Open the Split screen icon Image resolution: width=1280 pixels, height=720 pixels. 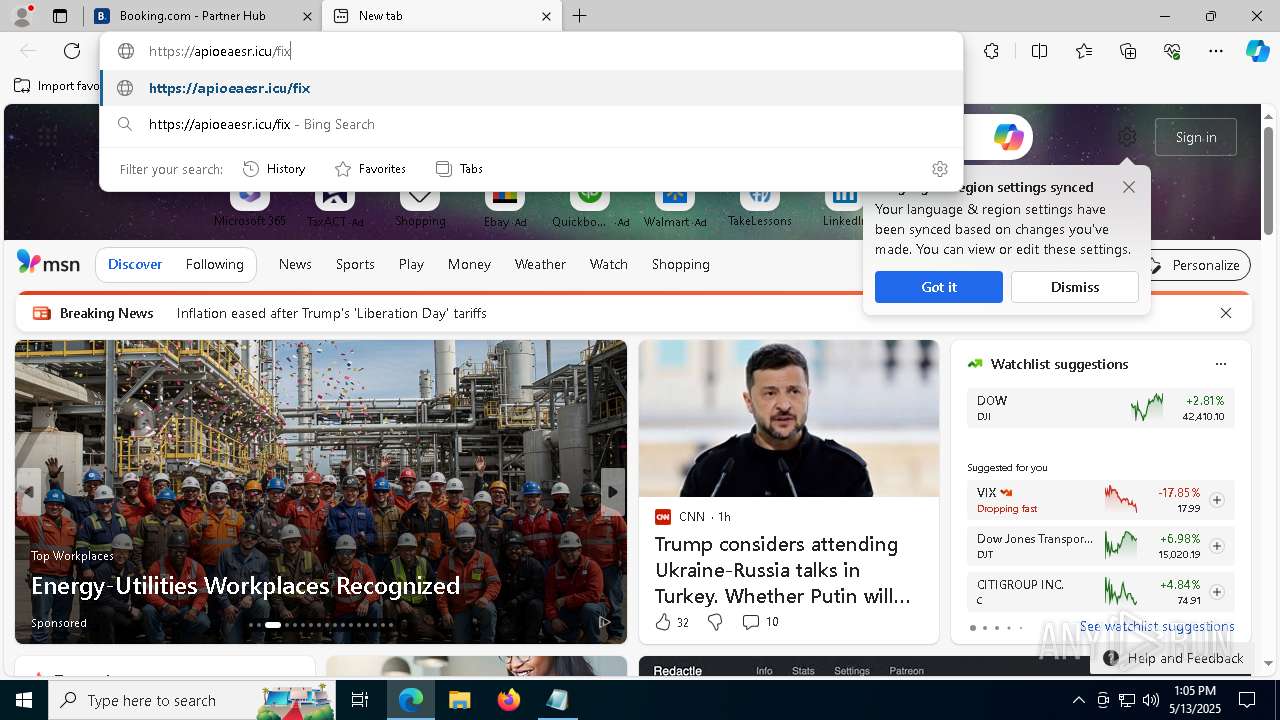(1039, 51)
